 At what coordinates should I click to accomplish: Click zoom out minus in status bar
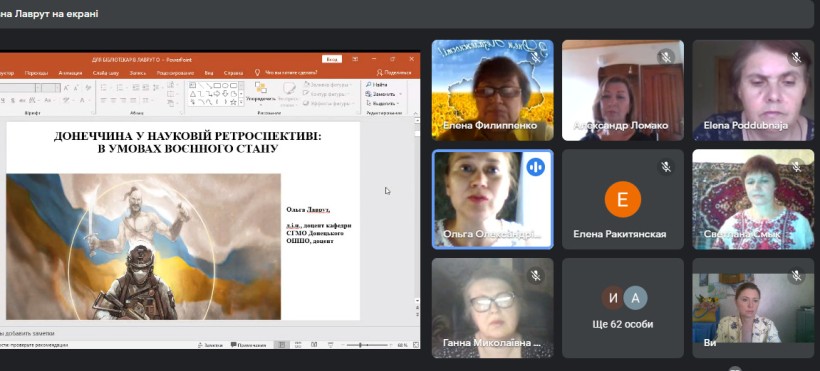pyautogui.click(x=343, y=345)
